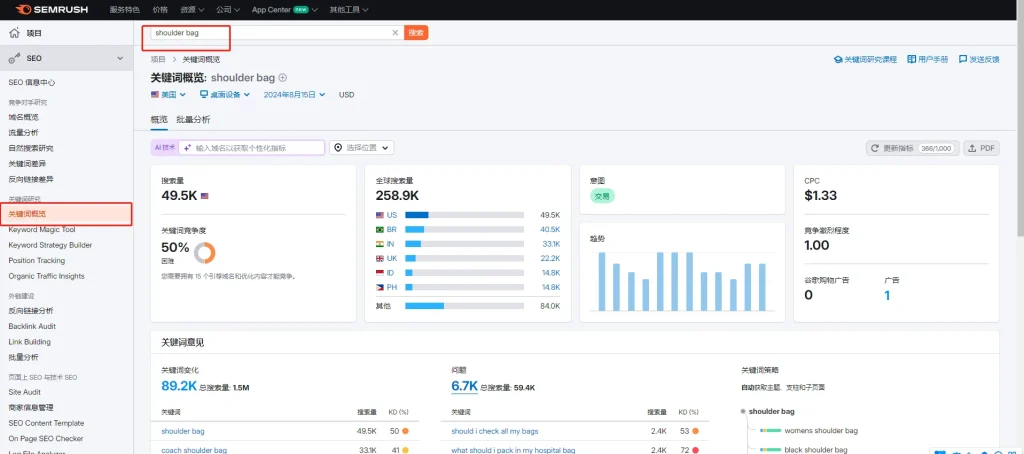
Task: Open 商家信息管理 in sidebar
Action: (x=31, y=408)
